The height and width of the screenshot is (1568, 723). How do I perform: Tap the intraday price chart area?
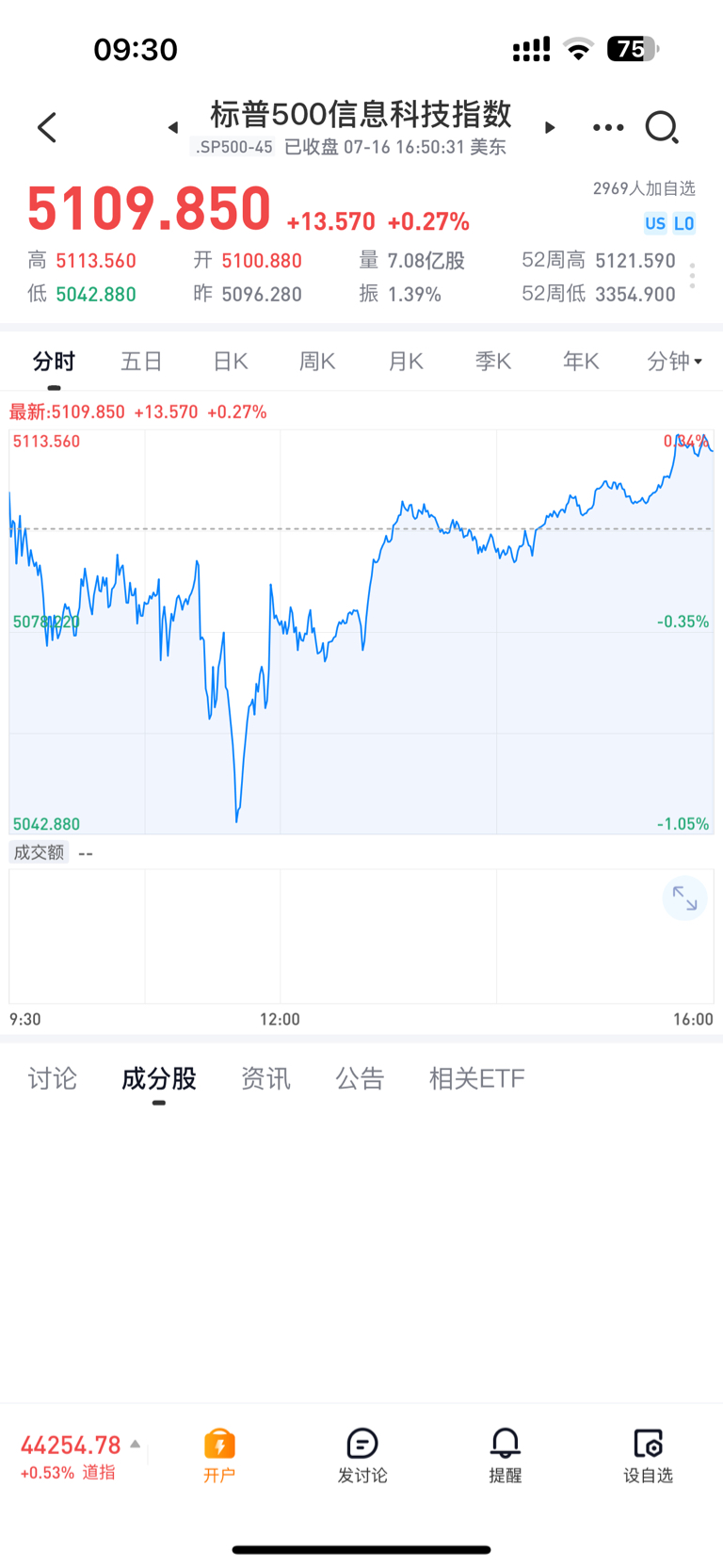[x=361, y=632]
